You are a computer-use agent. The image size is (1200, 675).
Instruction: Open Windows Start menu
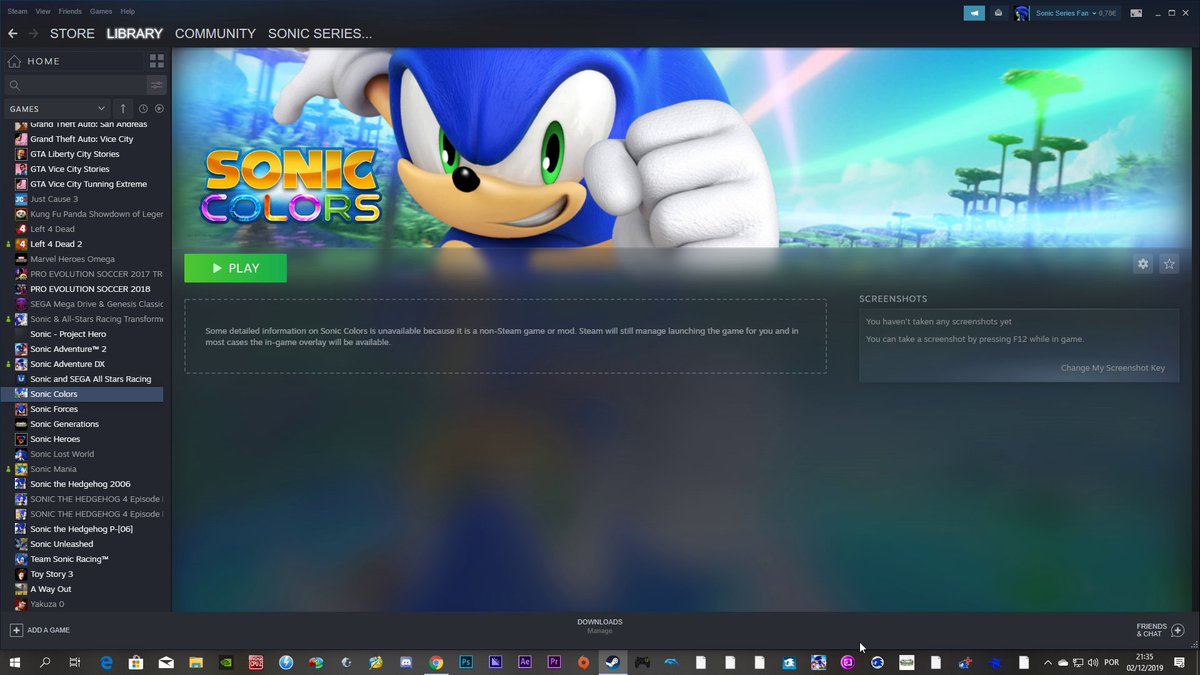(x=15, y=662)
